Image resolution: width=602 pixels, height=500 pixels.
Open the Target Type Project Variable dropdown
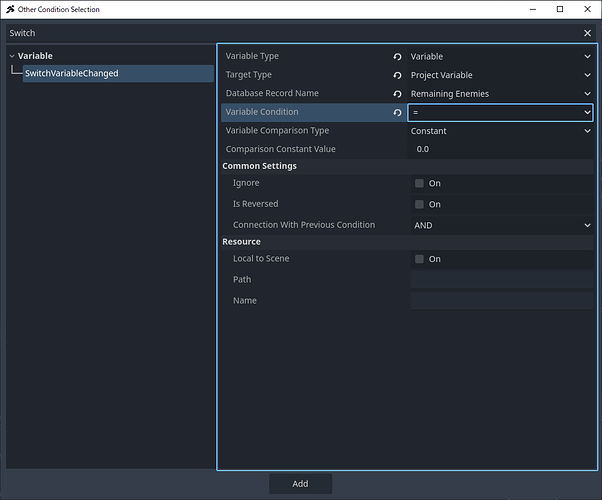point(500,75)
